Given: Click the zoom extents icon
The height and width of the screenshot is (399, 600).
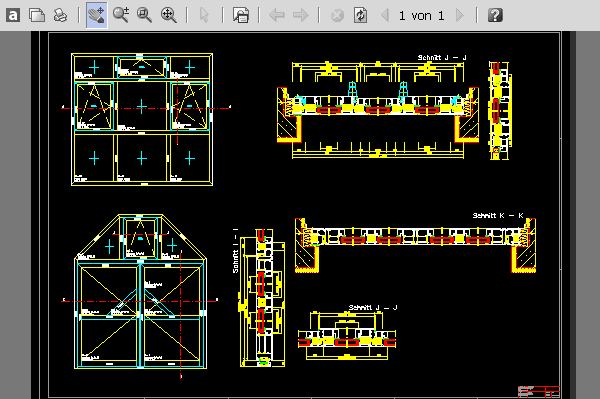Looking at the screenshot, I should [x=168, y=15].
